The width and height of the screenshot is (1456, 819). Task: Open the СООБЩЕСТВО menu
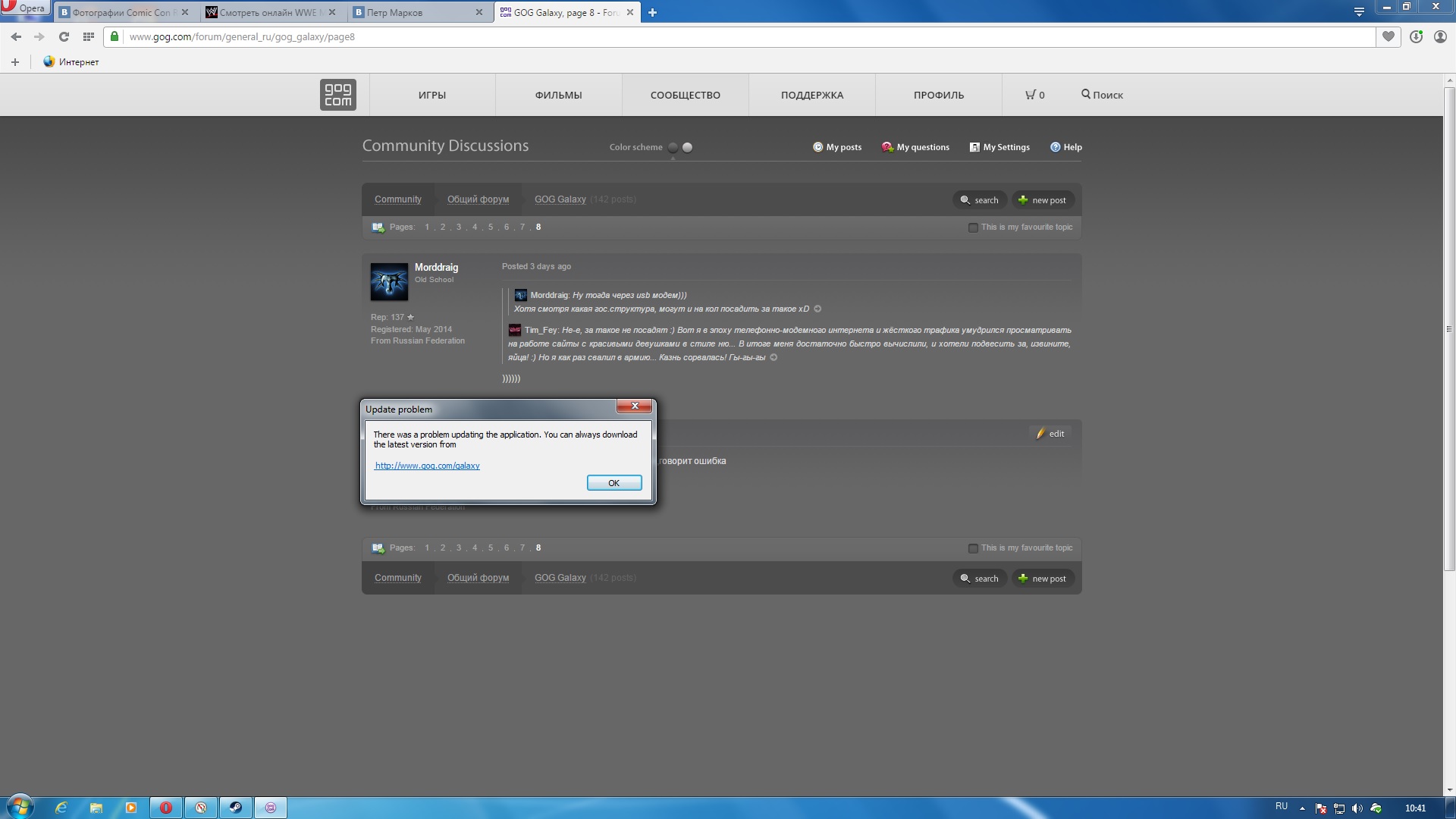[x=686, y=95]
